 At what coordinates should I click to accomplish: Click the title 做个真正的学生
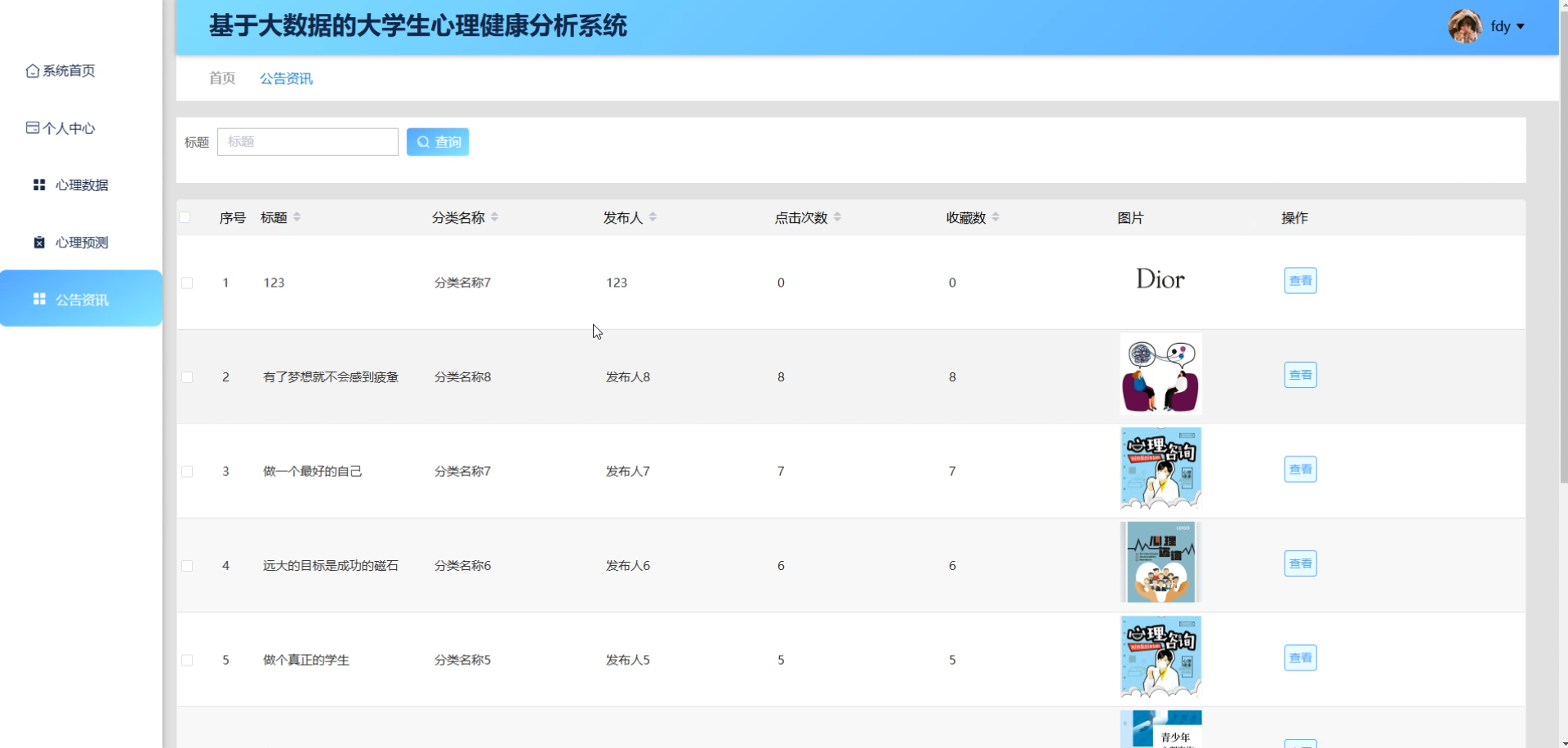(306, 661)
